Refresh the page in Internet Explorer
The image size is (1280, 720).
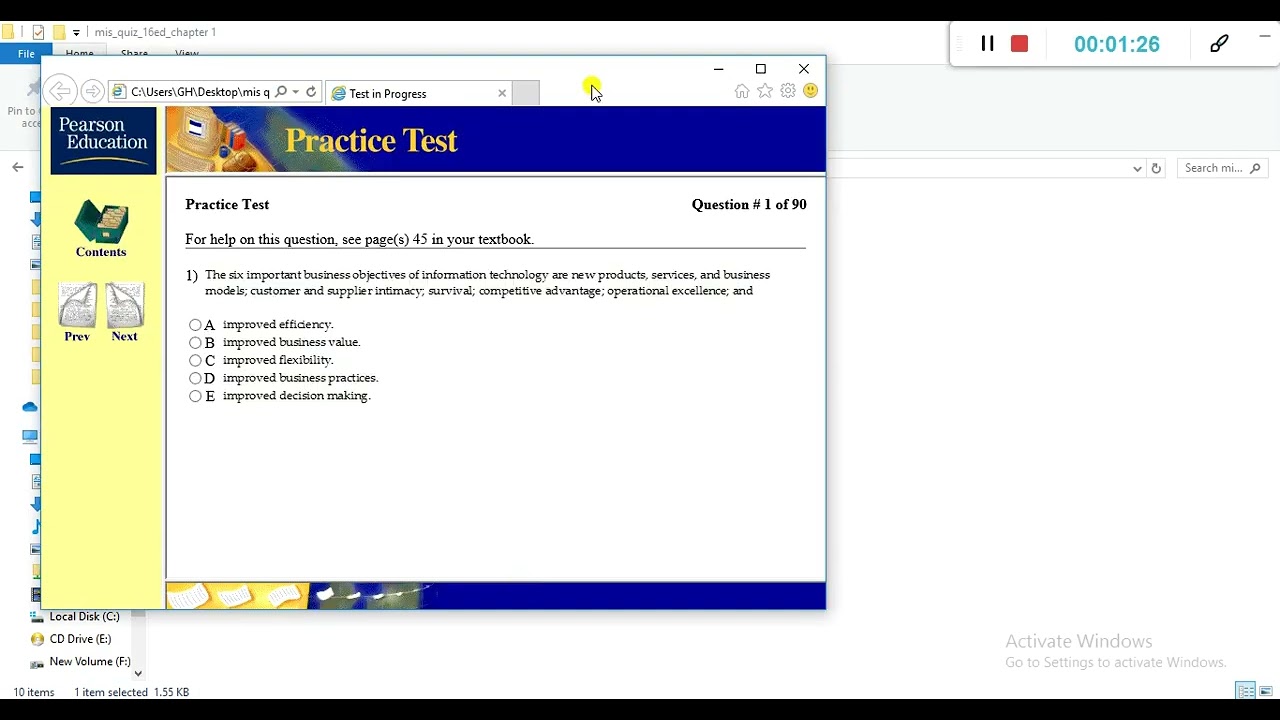coord(311,92)
